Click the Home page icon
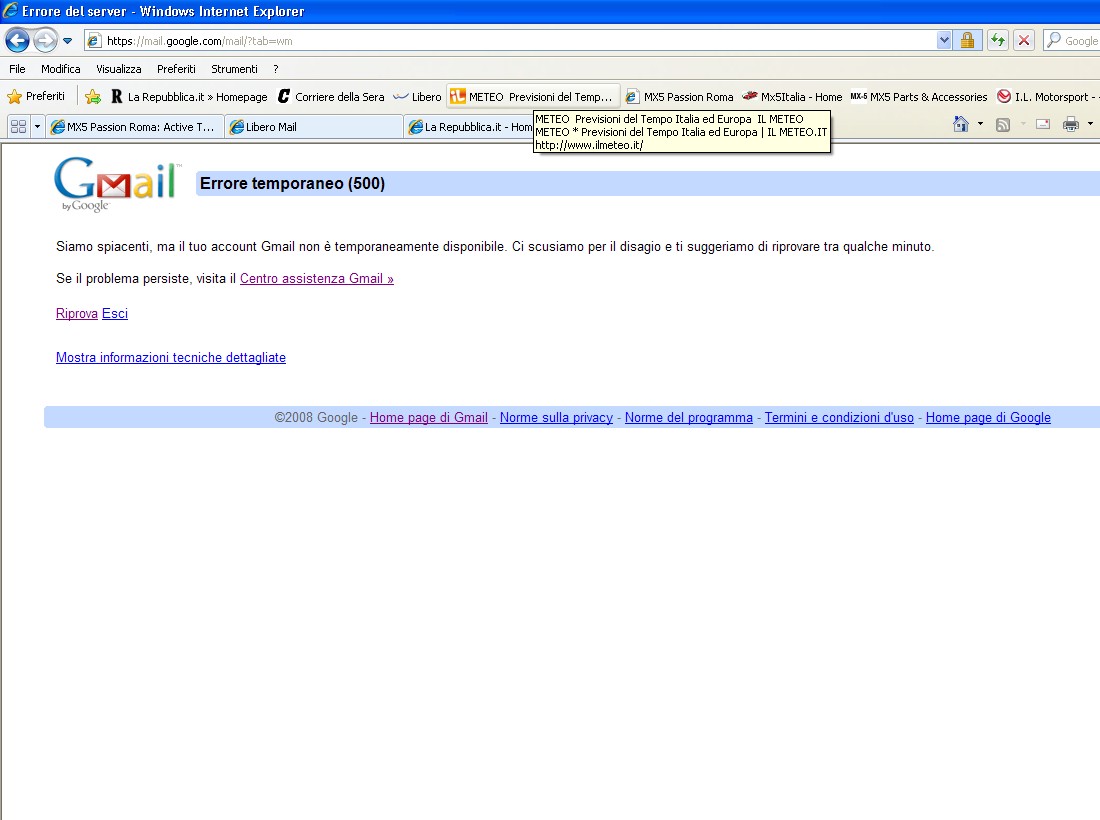Image resolution: width=1100 pixels, height=820 pixels. coord(960,124)
